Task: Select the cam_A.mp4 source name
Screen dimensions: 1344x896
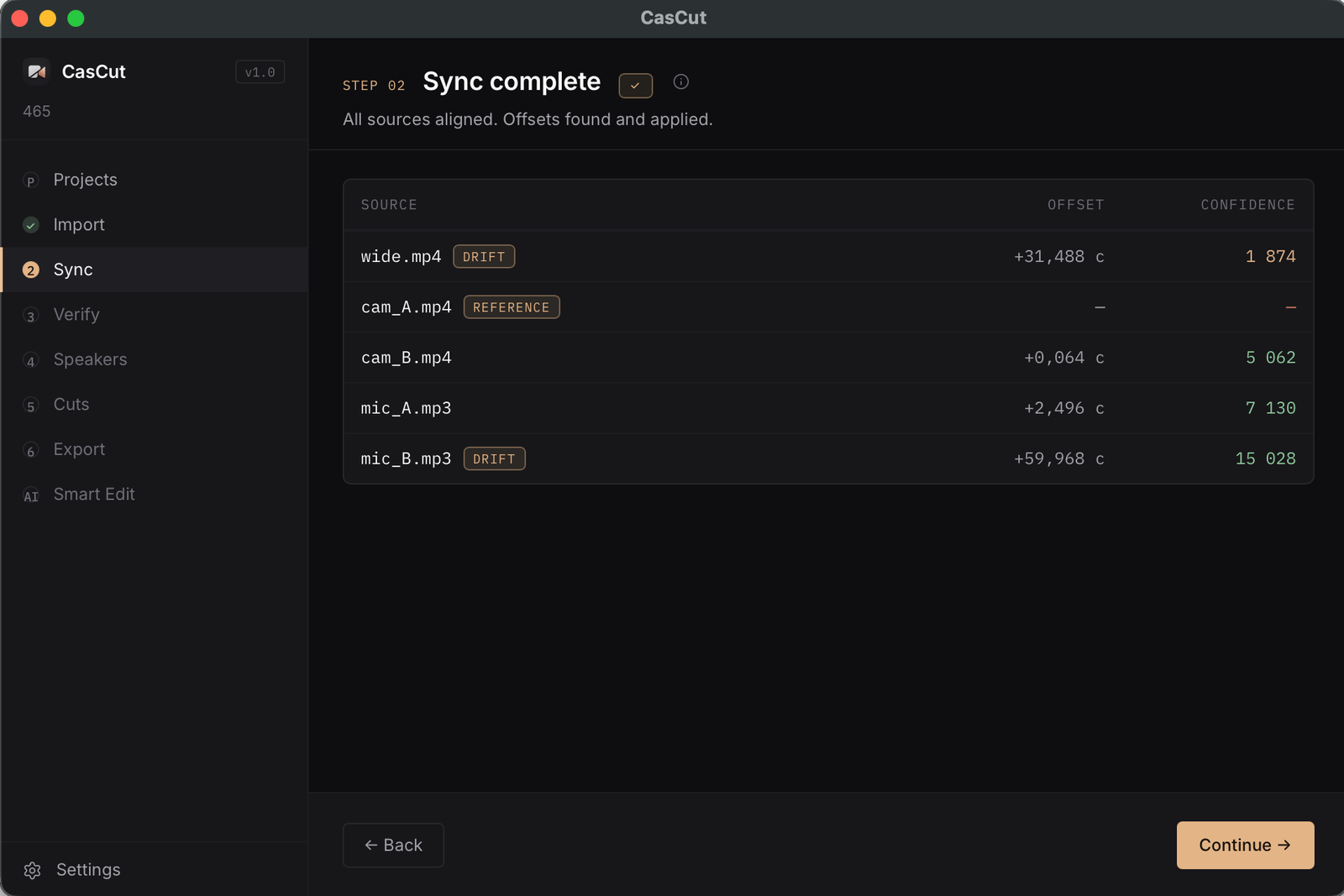Action: point(406,307)
